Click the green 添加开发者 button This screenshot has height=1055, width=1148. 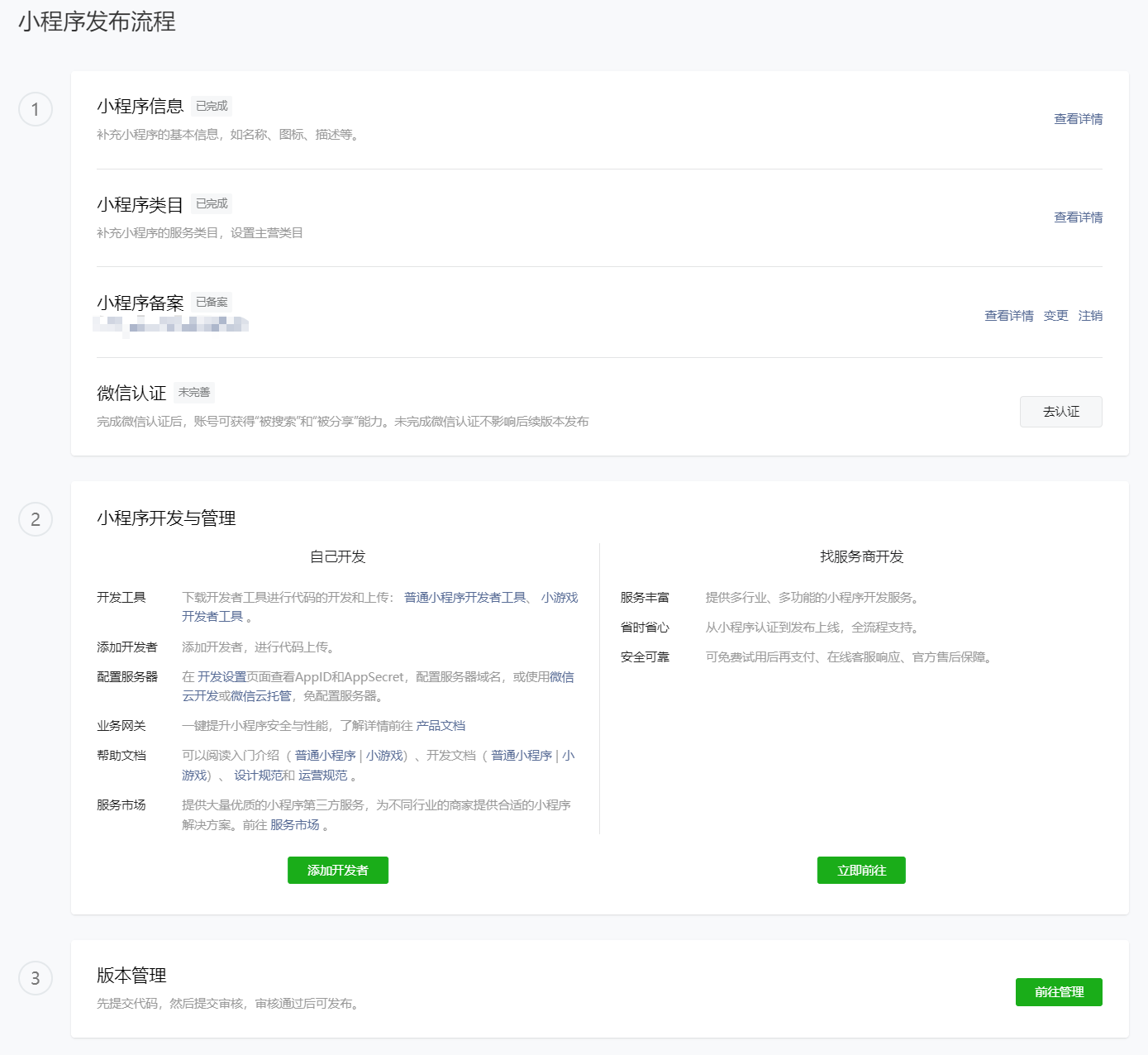pos(337,871)
